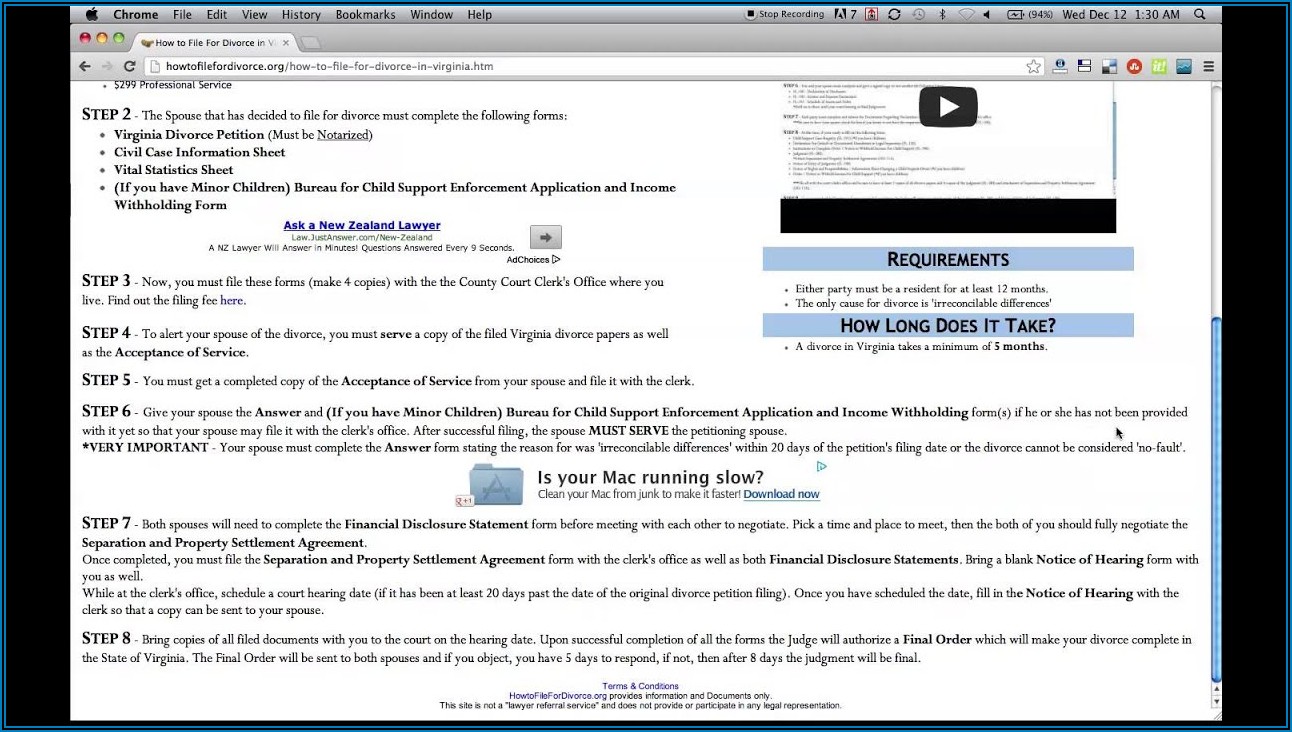Click the 'here' filing fee link
The width and height of the screenshot is (1292, 732).
click(231, 300)
